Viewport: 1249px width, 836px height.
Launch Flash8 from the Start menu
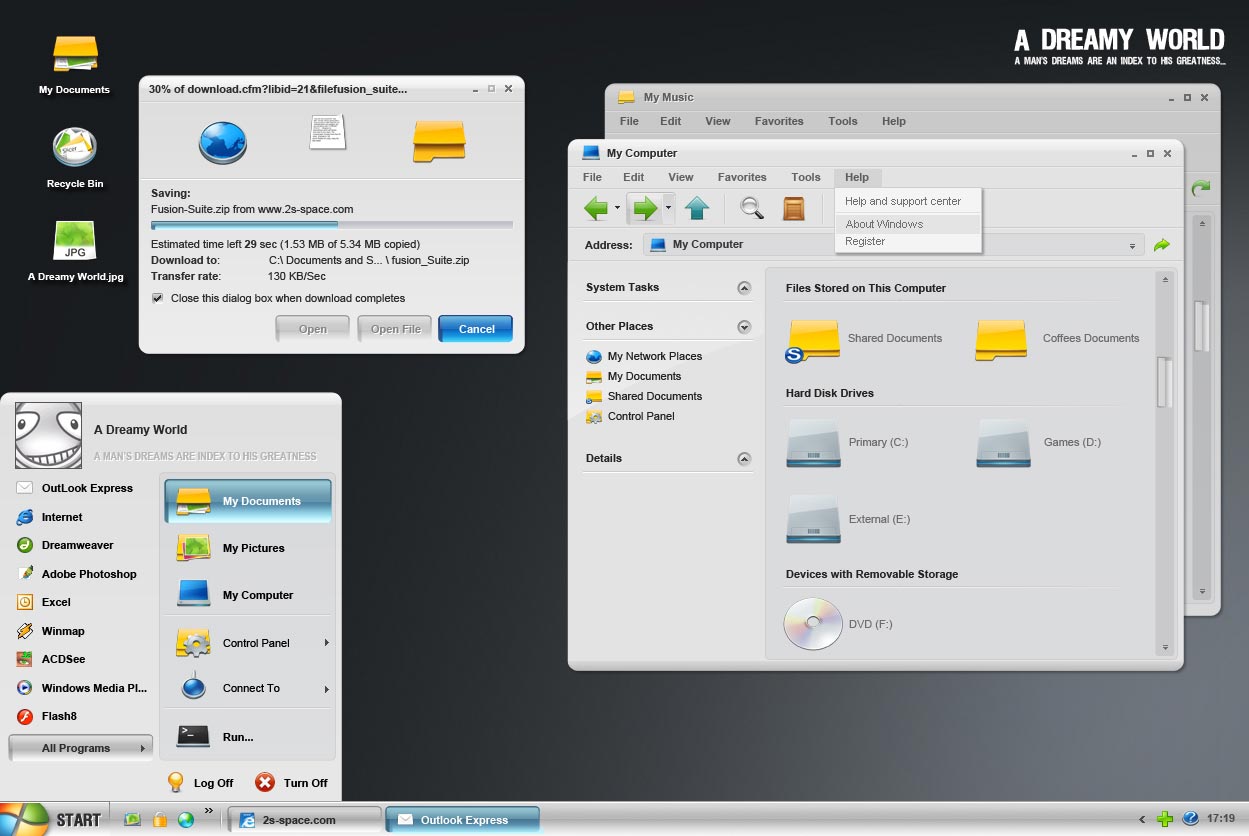[46, 716]
